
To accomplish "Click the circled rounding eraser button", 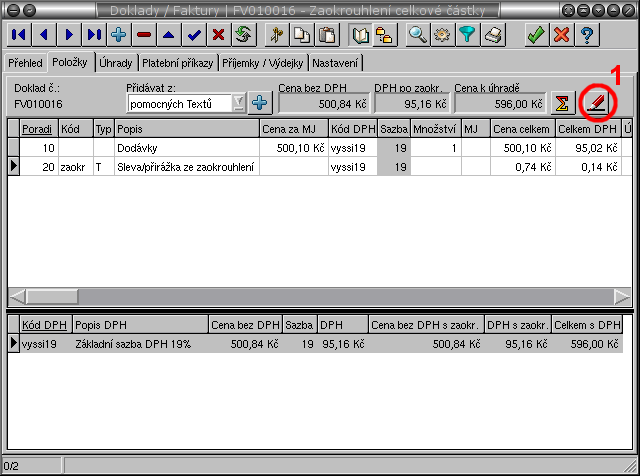I will point(596,103).
